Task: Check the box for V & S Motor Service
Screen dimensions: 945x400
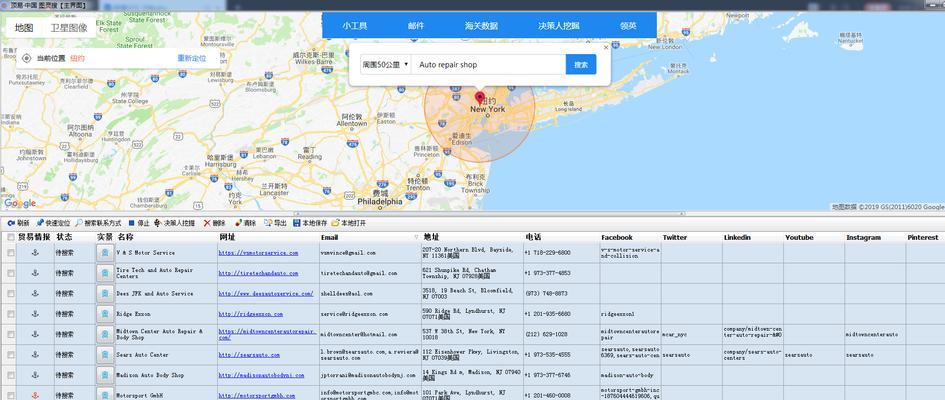Action: tap(10, 253)
